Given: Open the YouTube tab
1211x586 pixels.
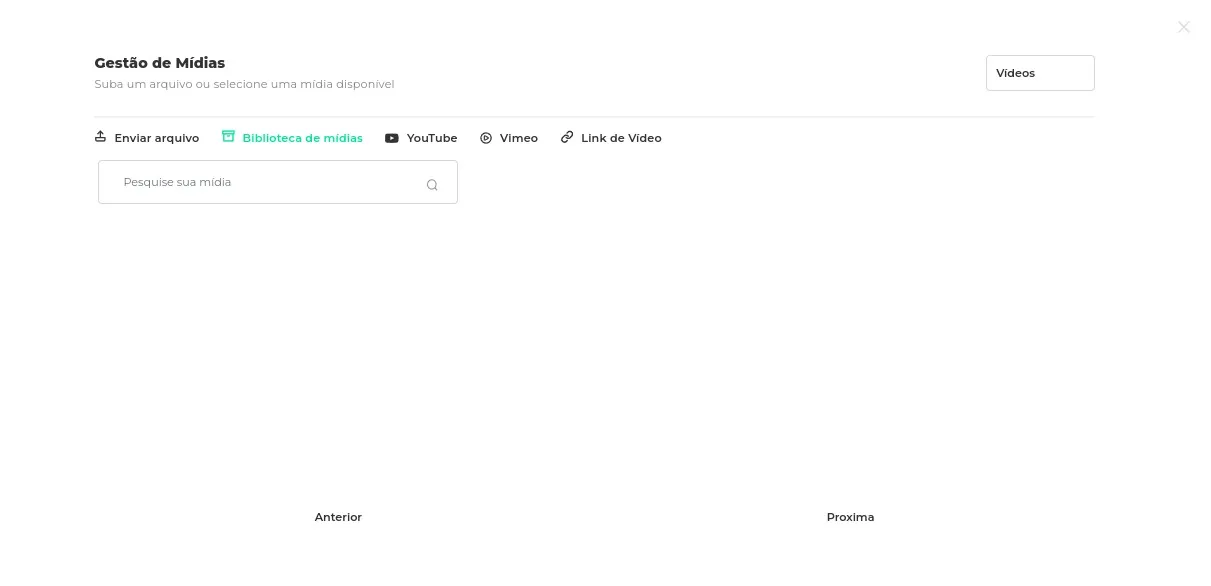Looking at the screenshot, I should pos(421,138).
